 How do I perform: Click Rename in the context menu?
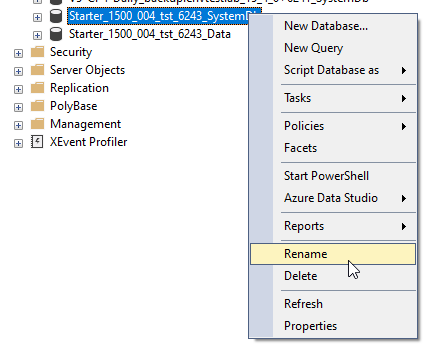tap(333, 254)
